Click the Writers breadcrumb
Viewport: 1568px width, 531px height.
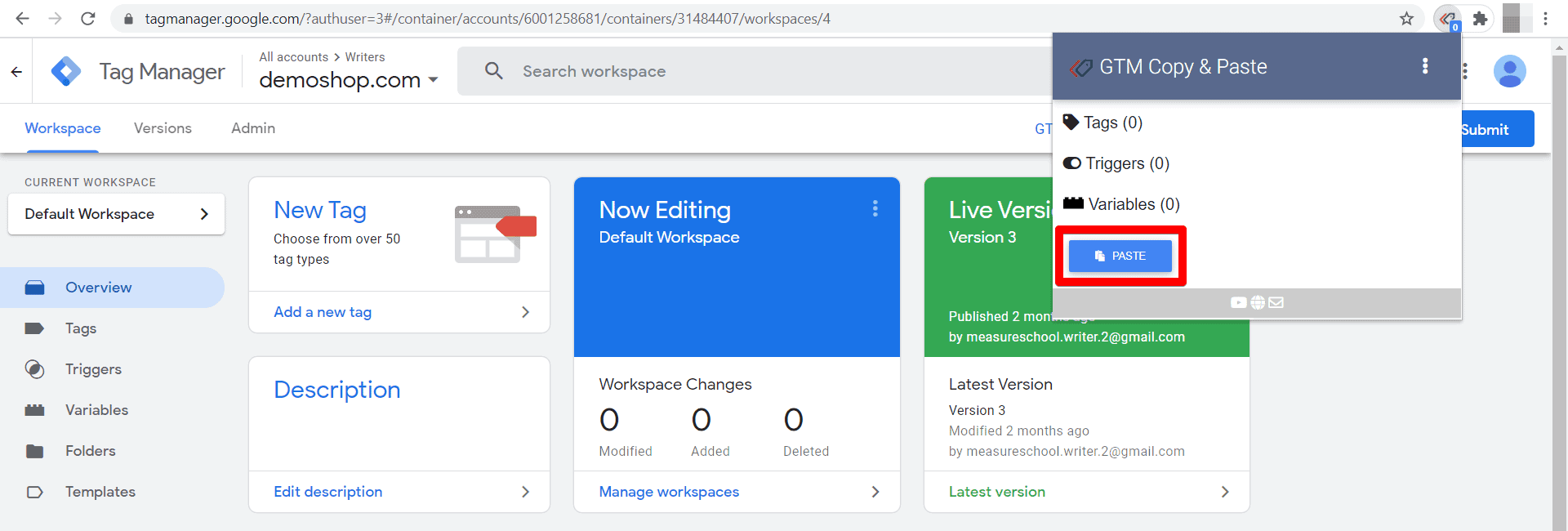pyautogui.click(x=364, y=57)
